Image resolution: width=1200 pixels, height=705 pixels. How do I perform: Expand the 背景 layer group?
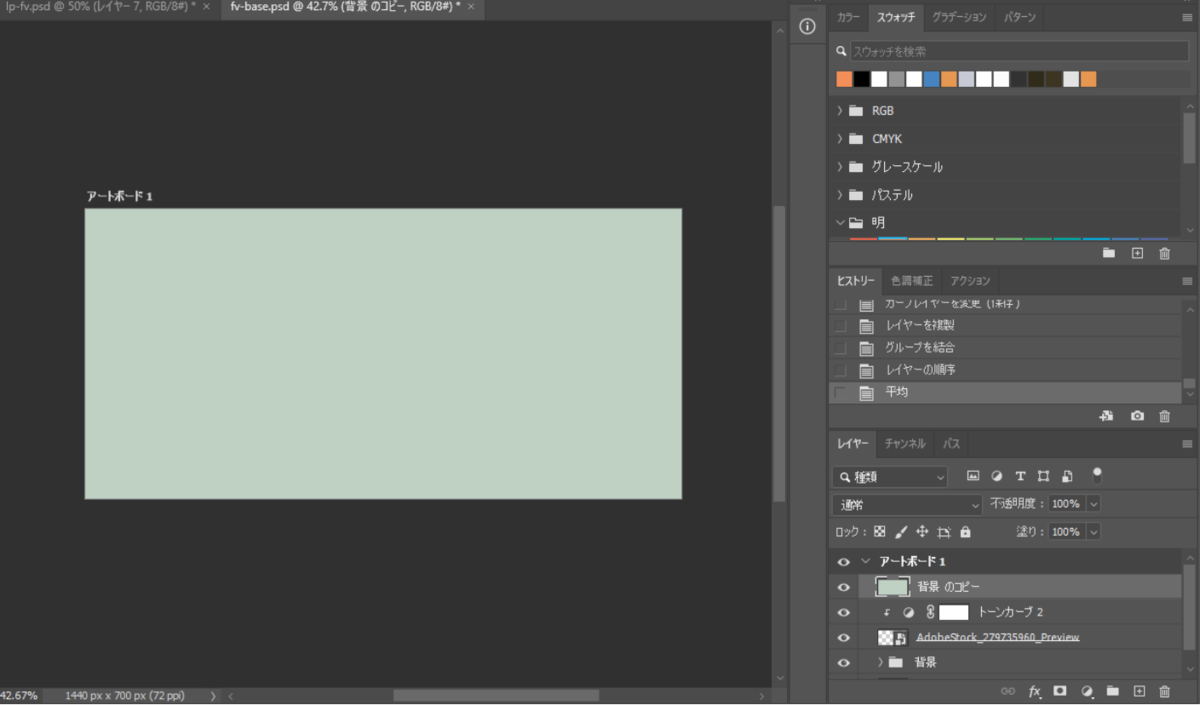(x=881, y=662)
